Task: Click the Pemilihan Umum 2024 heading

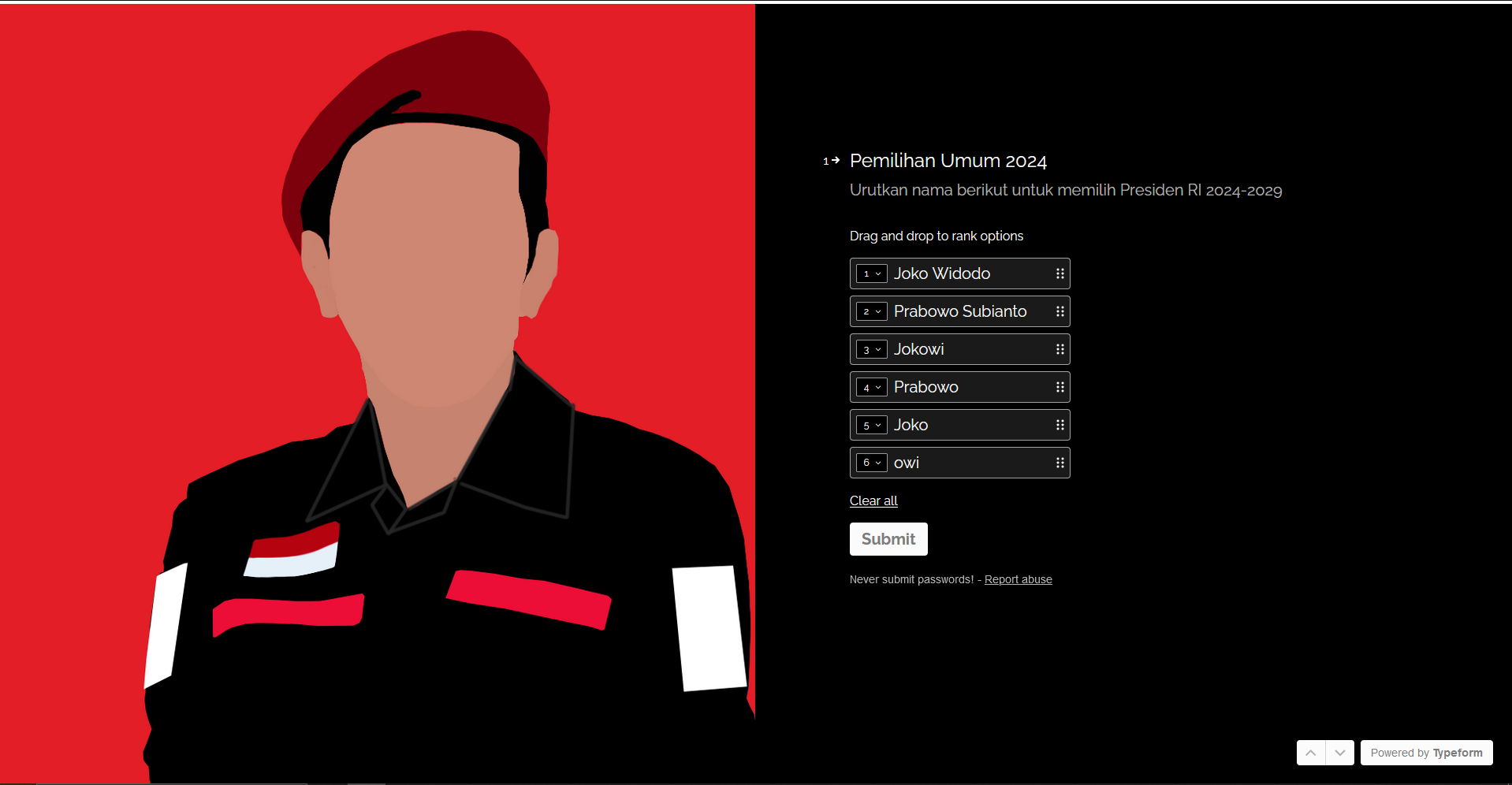Action: (x=948, y=161)
